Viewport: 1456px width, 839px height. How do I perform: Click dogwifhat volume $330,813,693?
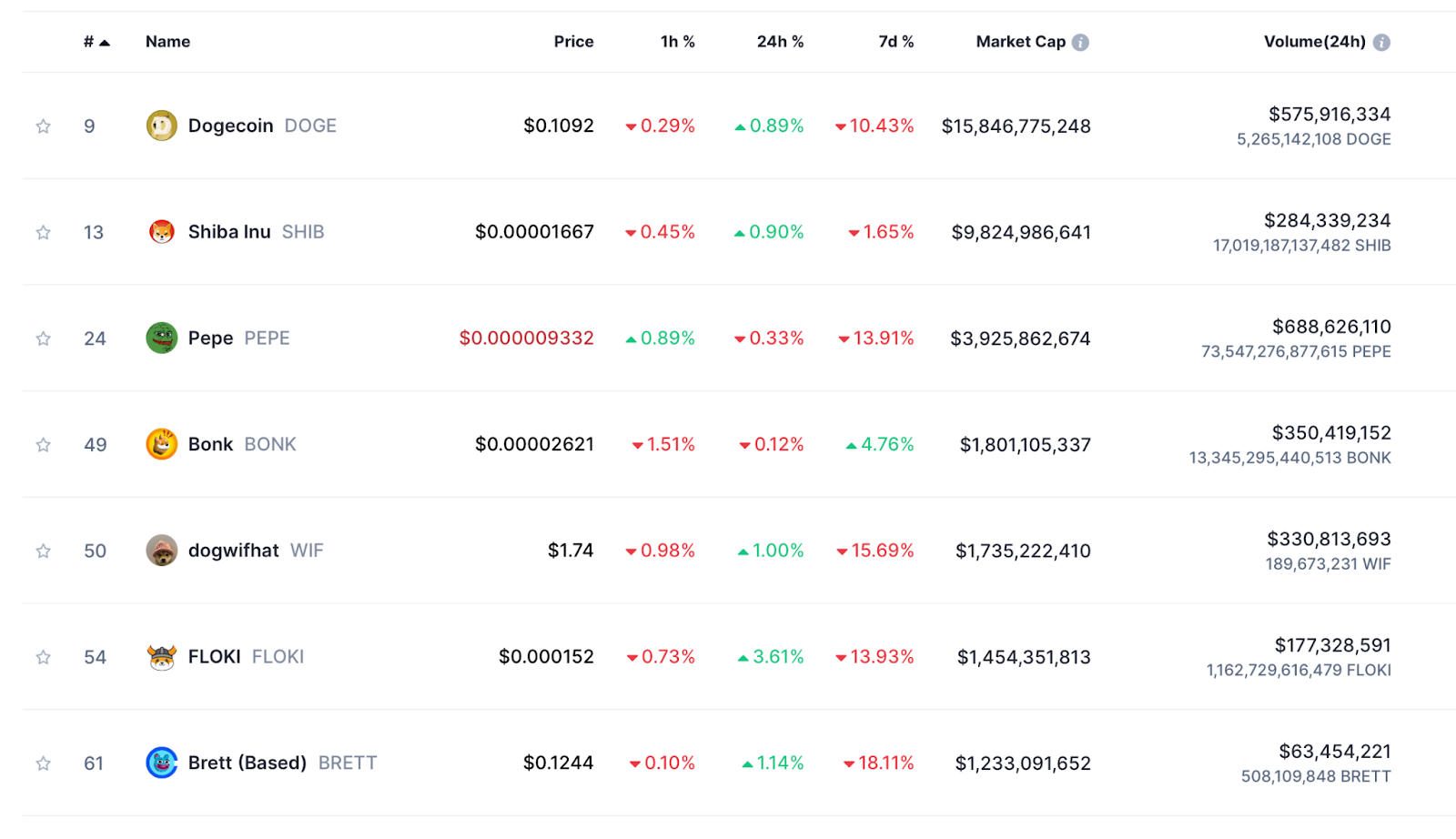[x=1329, y=539]
